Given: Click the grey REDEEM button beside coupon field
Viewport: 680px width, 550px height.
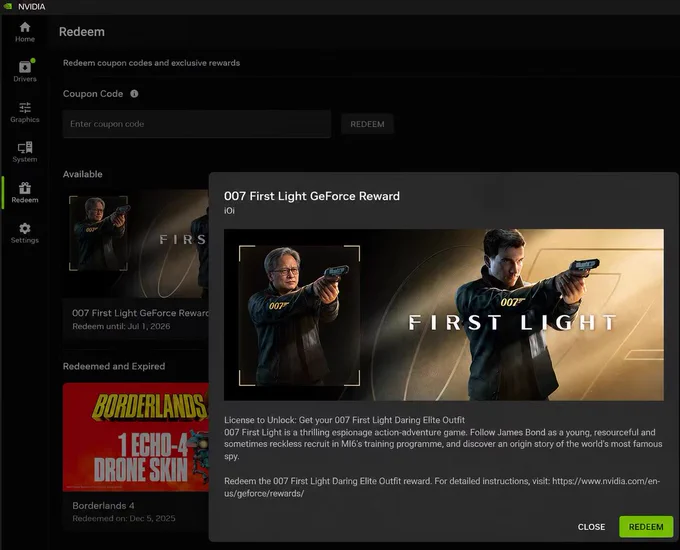Looking at the screenshot, I should pyautogui.click(x=367, y=124).
